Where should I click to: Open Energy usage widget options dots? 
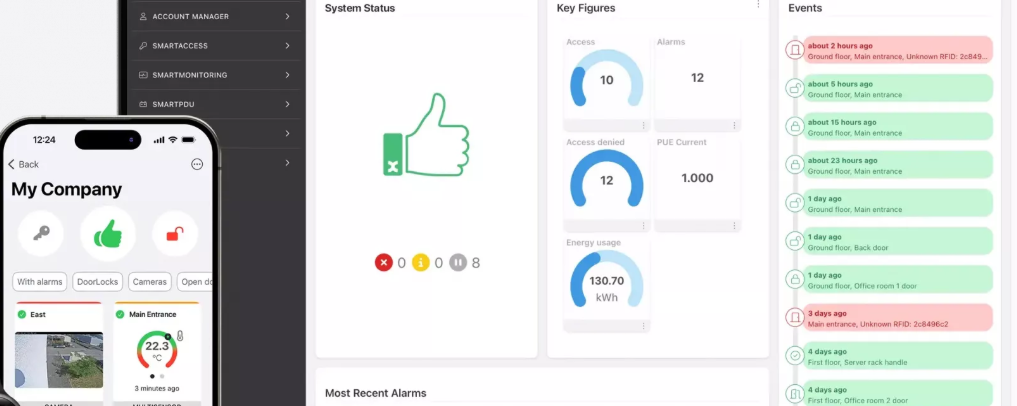(644, 326)
